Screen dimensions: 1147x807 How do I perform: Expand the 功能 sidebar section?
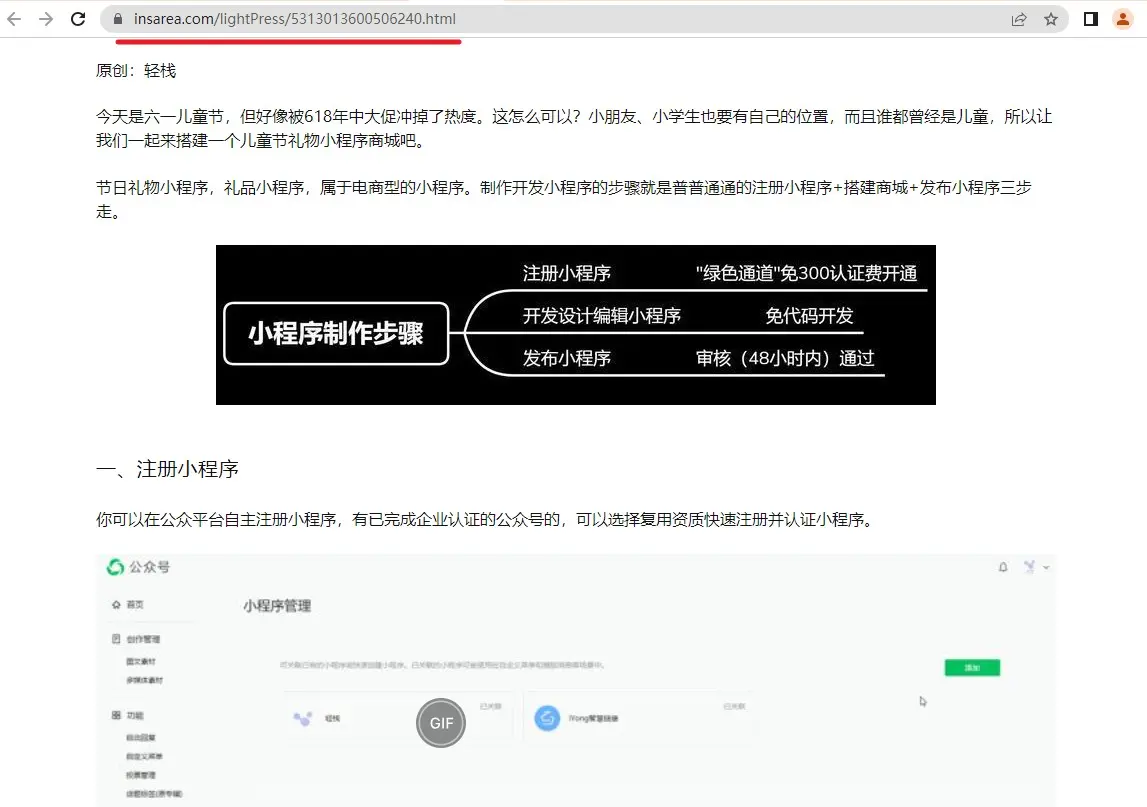[134, 716]
